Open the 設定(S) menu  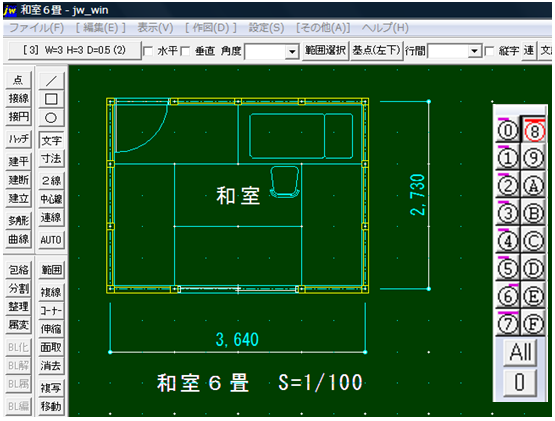coord(266,28)
